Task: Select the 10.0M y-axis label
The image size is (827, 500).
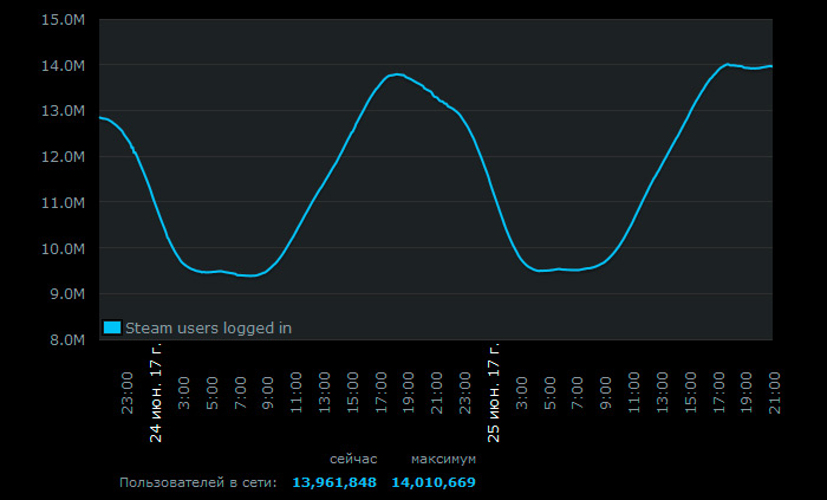Action: pyautogui.click(x=64, y=249)
